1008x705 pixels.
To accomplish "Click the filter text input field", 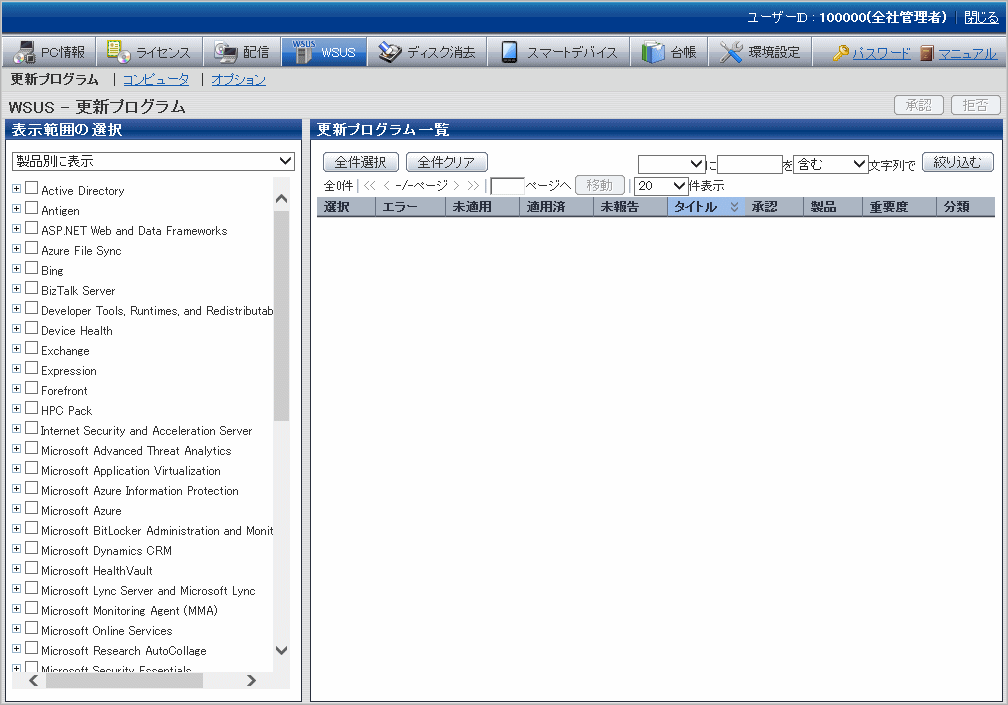I will pos(750,165).
